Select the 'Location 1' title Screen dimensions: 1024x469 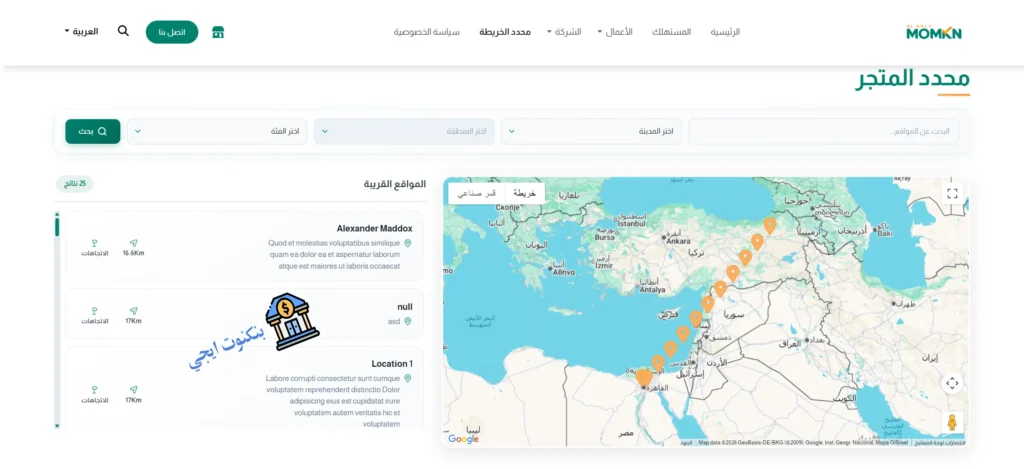[392, 364]
